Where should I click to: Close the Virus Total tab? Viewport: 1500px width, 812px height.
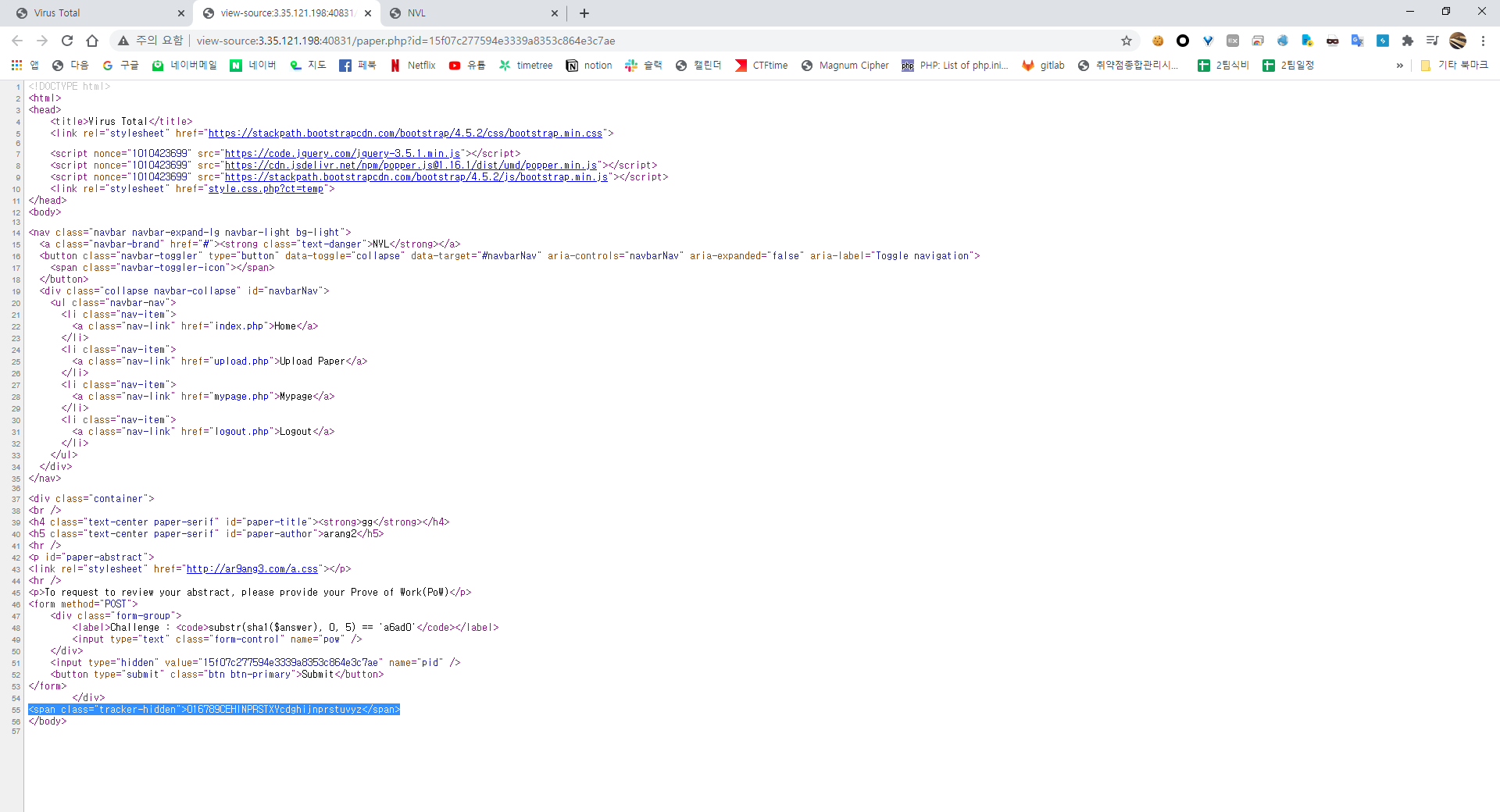coord(181,13)
